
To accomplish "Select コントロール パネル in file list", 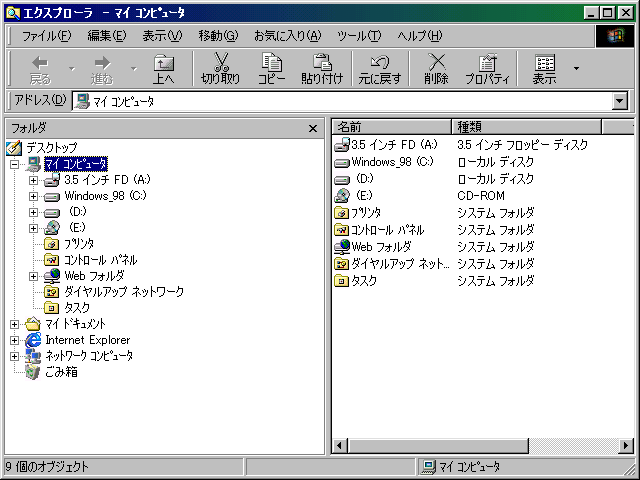I will pos(388,230).
